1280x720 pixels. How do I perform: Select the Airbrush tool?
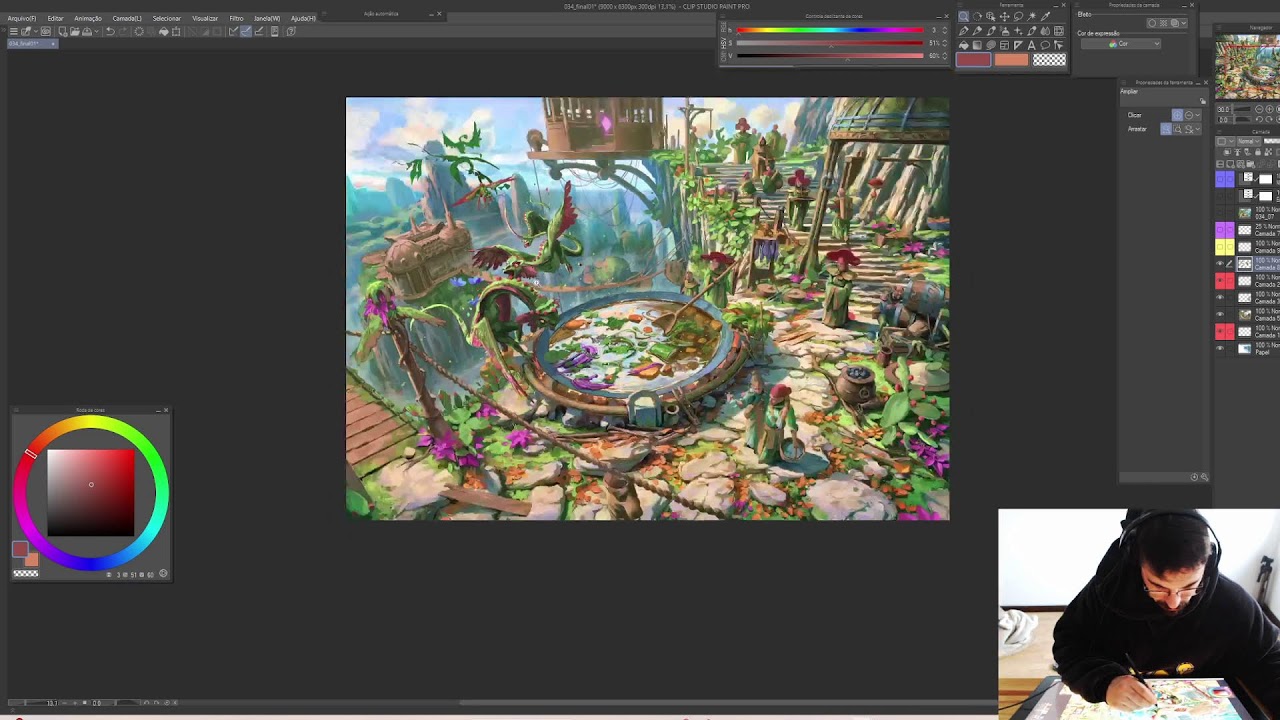pyautogui.click(x=1005, y=31)
